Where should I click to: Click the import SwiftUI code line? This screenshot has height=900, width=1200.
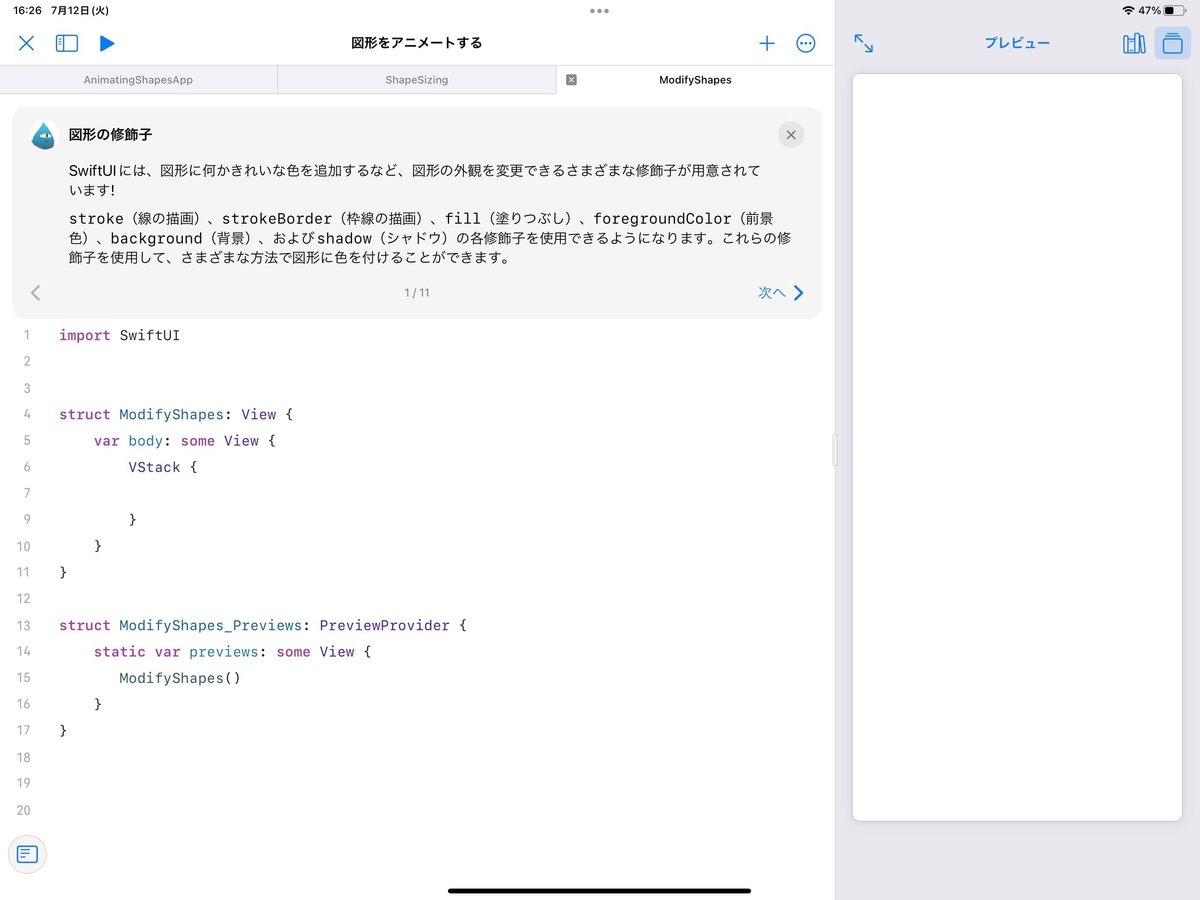[x=119, y=335]
